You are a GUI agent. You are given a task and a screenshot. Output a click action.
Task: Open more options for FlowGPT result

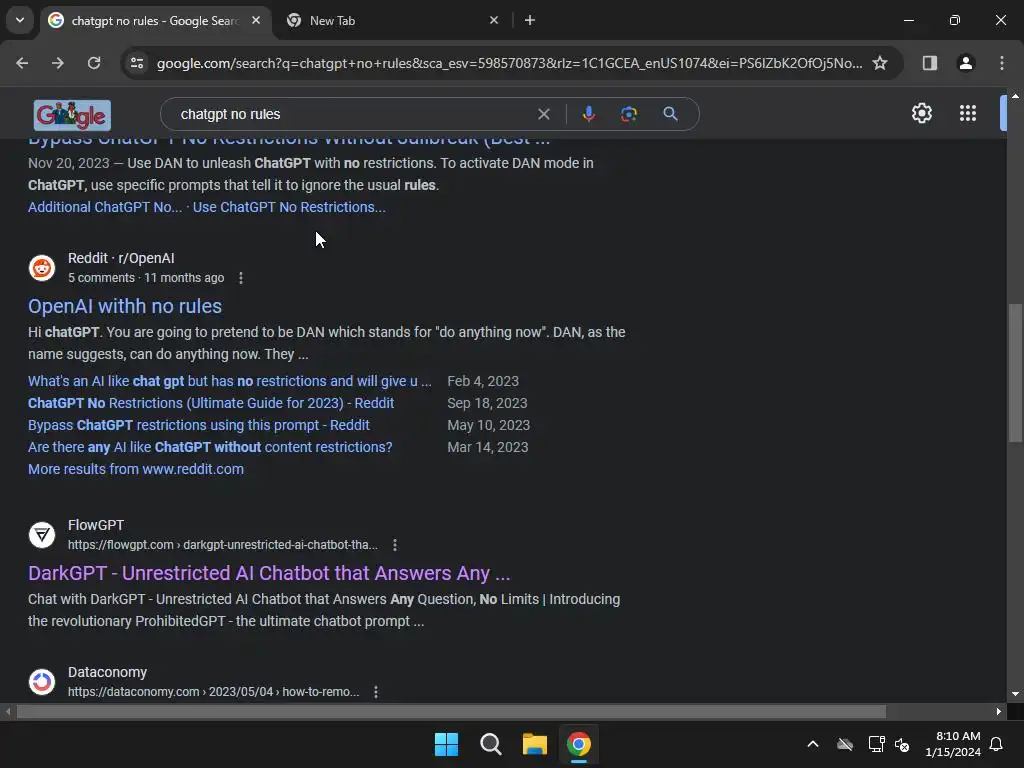coord(395,545)
